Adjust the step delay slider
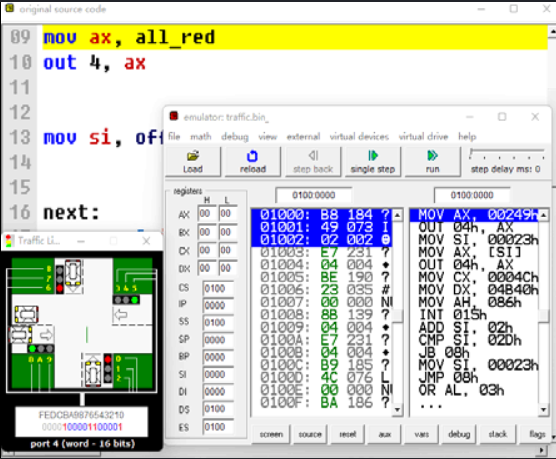556x459 pixels. [x=507, y=155]
